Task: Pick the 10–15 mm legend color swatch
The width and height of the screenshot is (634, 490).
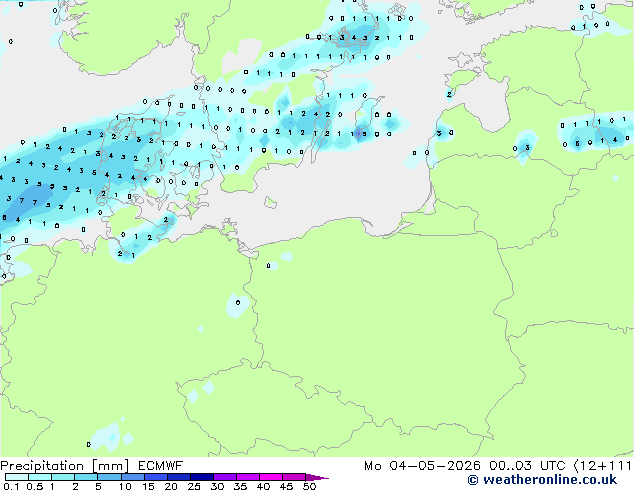Action: (x=132, y=477)
